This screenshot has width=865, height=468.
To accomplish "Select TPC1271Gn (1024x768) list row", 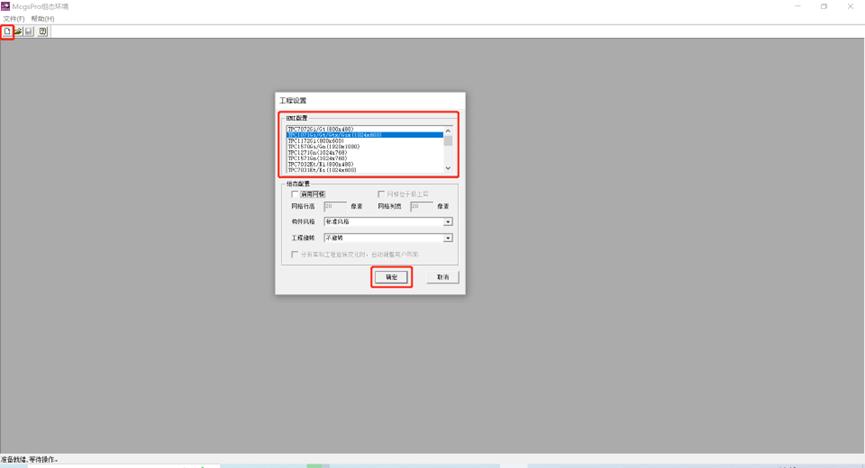I will click(x=365, y=152).
